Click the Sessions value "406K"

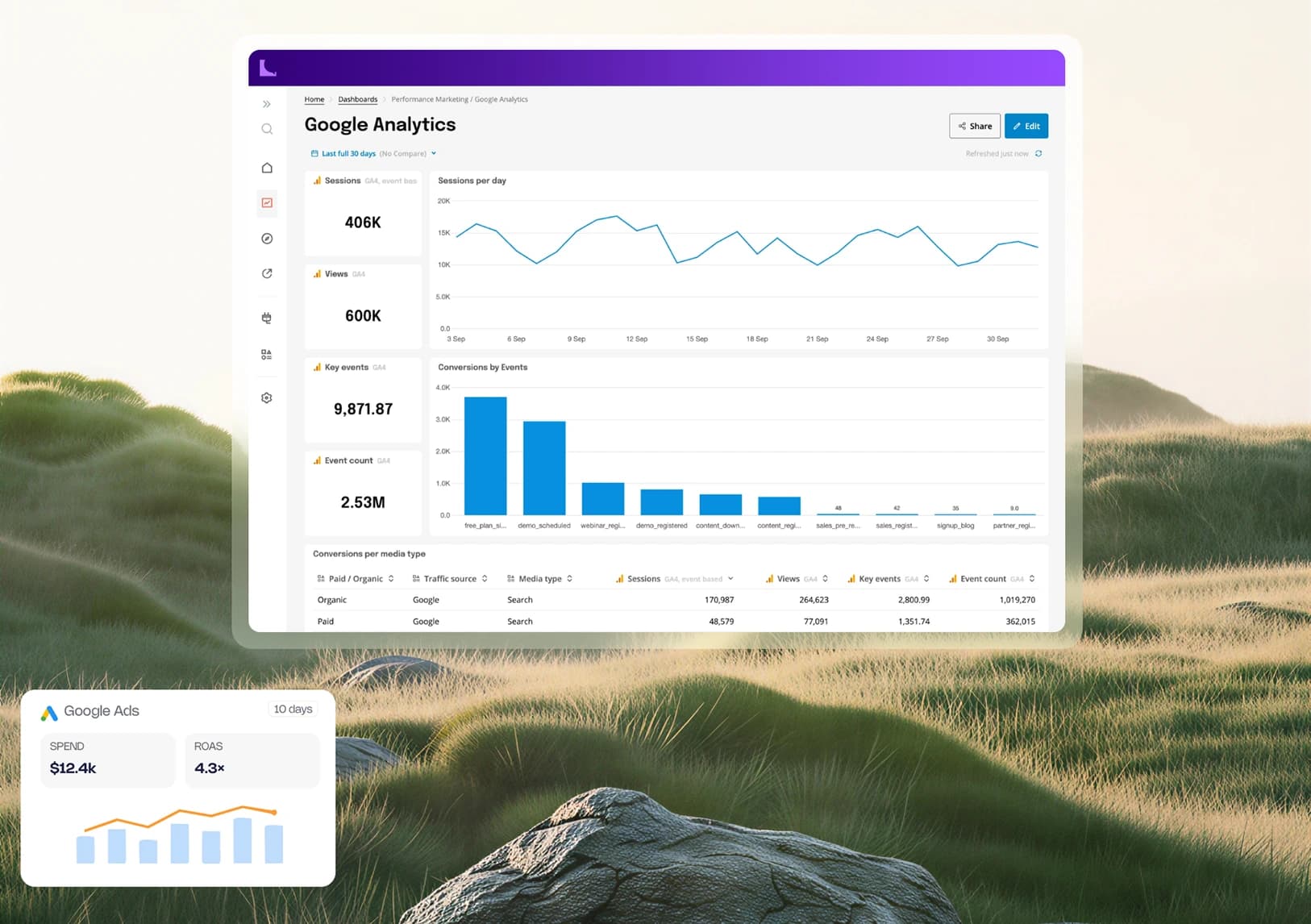coord(363,223)
